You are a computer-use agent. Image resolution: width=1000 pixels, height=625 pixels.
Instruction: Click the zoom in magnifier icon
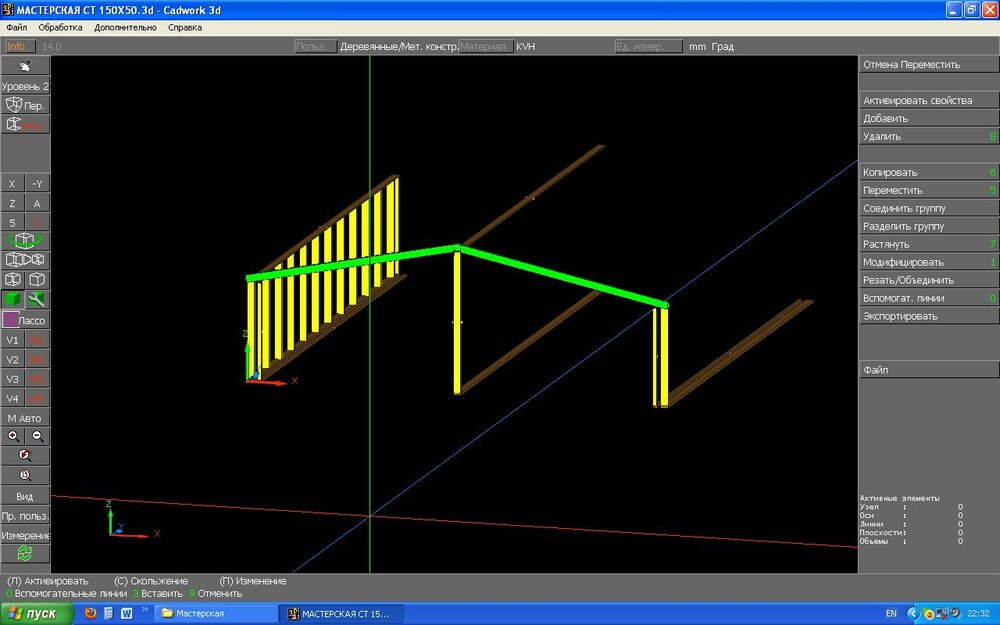pos(13,436)
